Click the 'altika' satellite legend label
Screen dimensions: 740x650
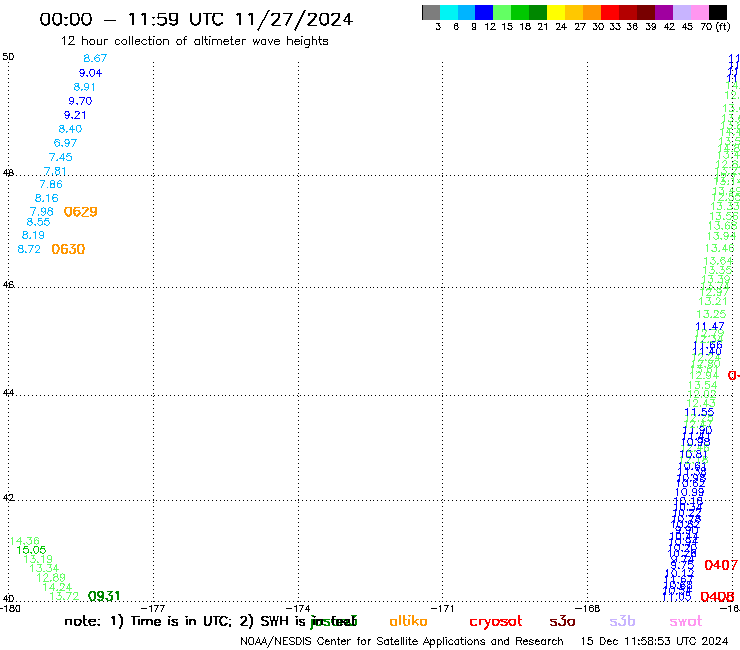coord(408,621)
